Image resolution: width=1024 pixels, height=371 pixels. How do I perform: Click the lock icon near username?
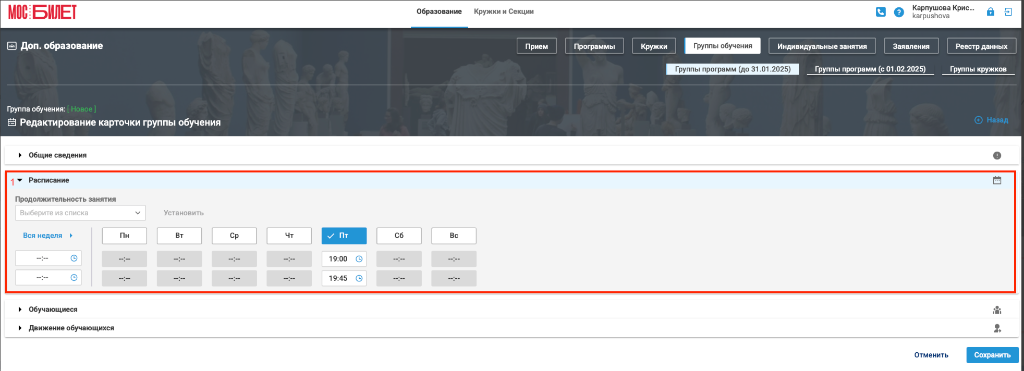pos(990,12)
